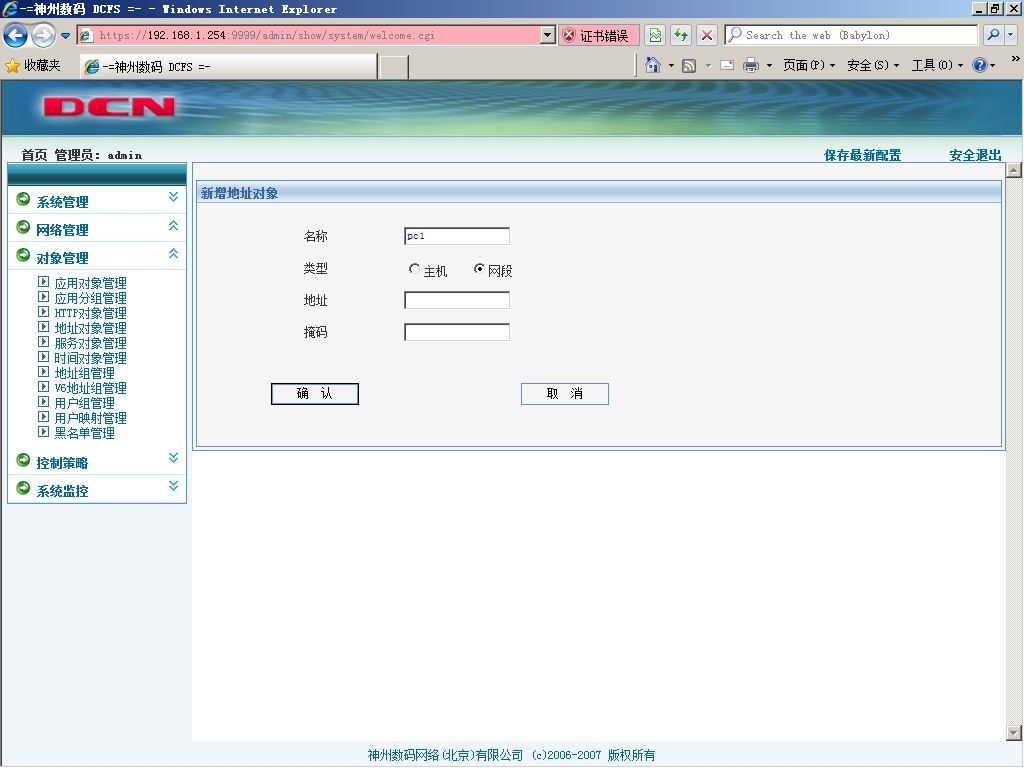Image resolution: width=1024 pixels, height=768 pixels.
Task: Open 应用分组管理 in the sidebar
Action: pos(90,298)
